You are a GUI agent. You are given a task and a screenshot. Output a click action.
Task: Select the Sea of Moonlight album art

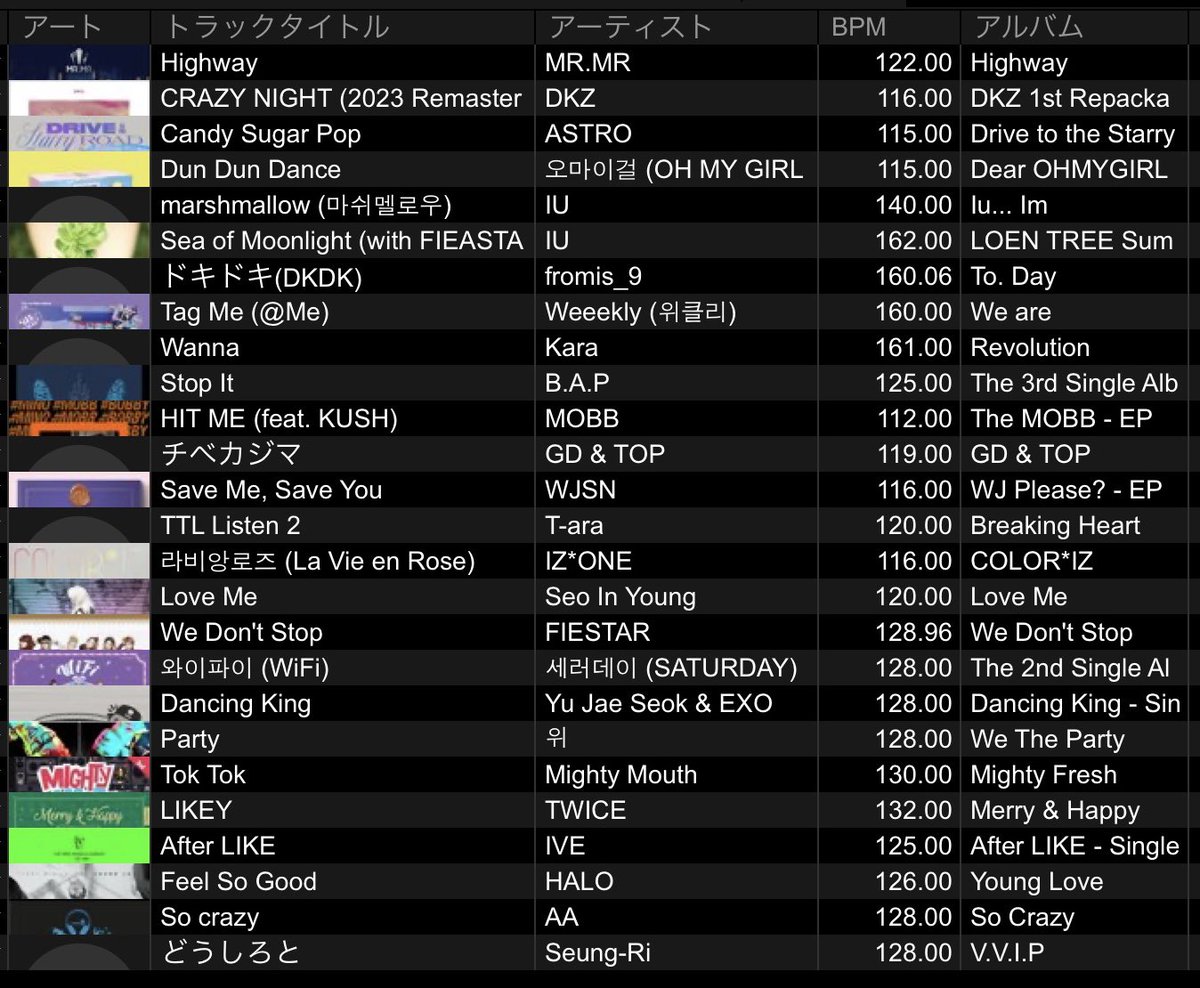(79, 241)
